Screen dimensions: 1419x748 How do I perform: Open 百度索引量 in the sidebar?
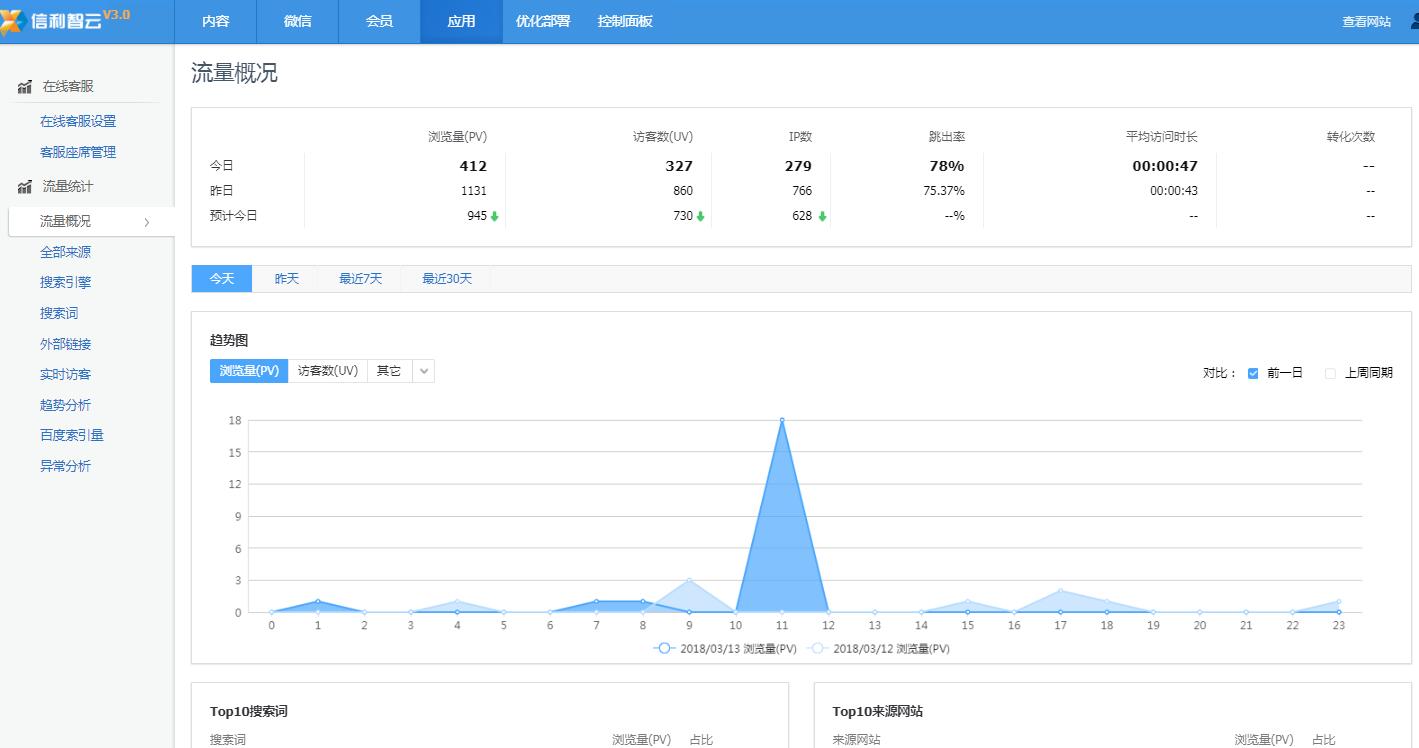pos(70,435)
